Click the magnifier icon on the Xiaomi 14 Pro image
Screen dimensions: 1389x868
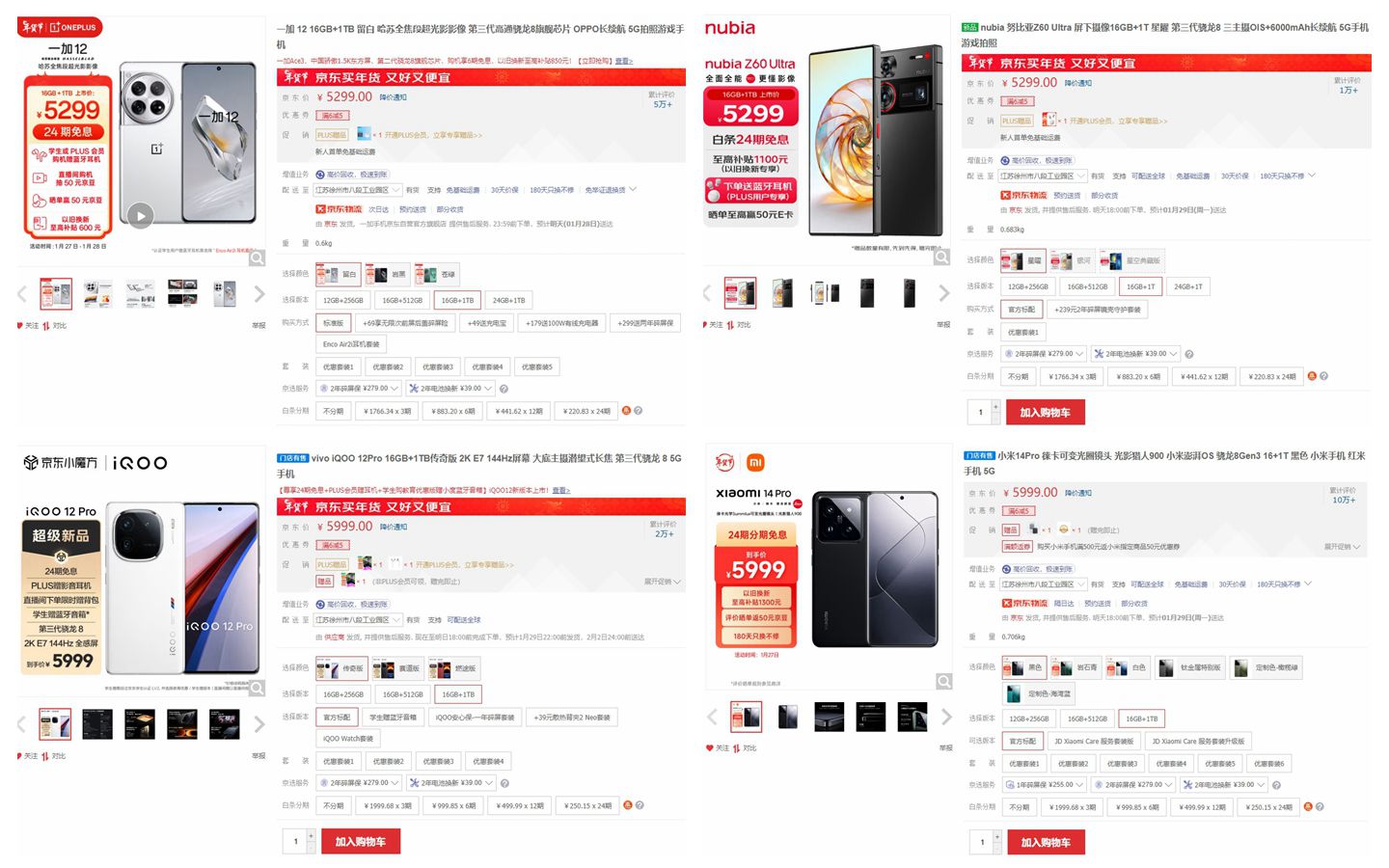click(x=943, y=682)
